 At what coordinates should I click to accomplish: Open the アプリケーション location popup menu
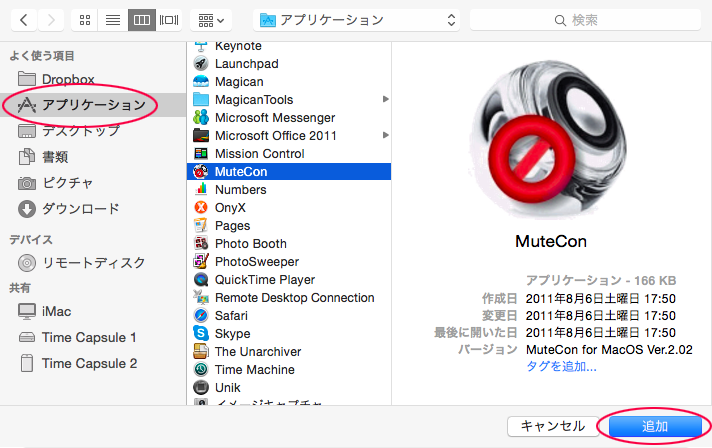pos(356,20)
